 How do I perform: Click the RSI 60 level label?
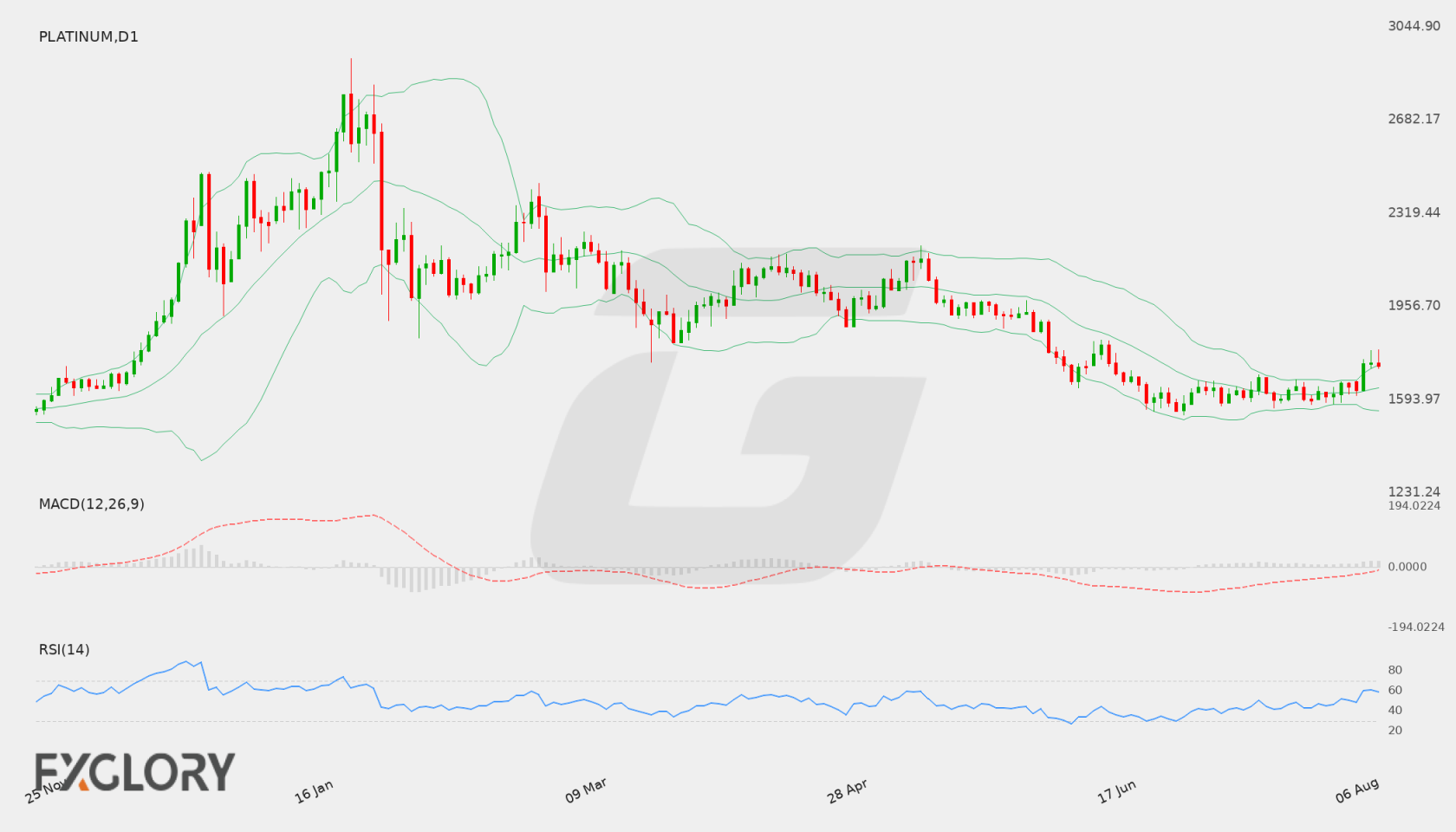click(x=1394, y=690)
